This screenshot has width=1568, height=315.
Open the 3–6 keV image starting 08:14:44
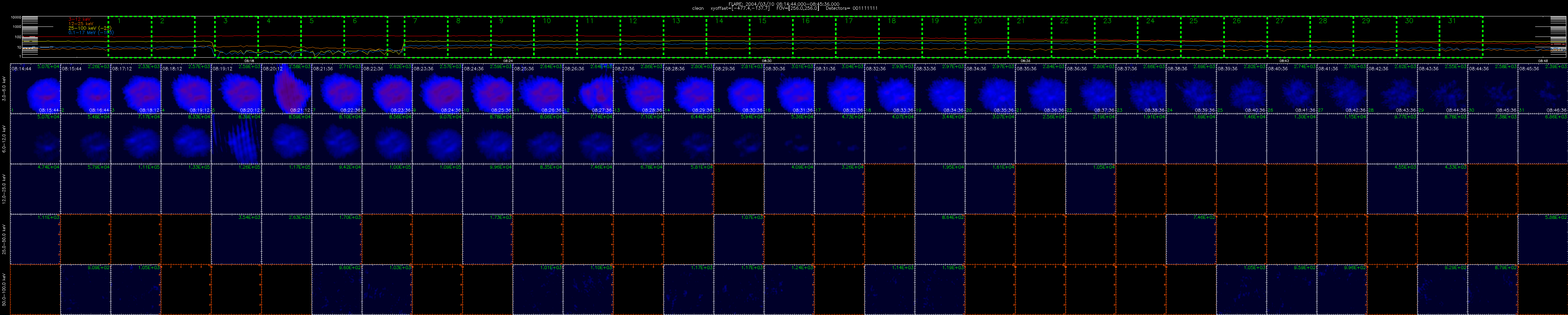[35, 88]
